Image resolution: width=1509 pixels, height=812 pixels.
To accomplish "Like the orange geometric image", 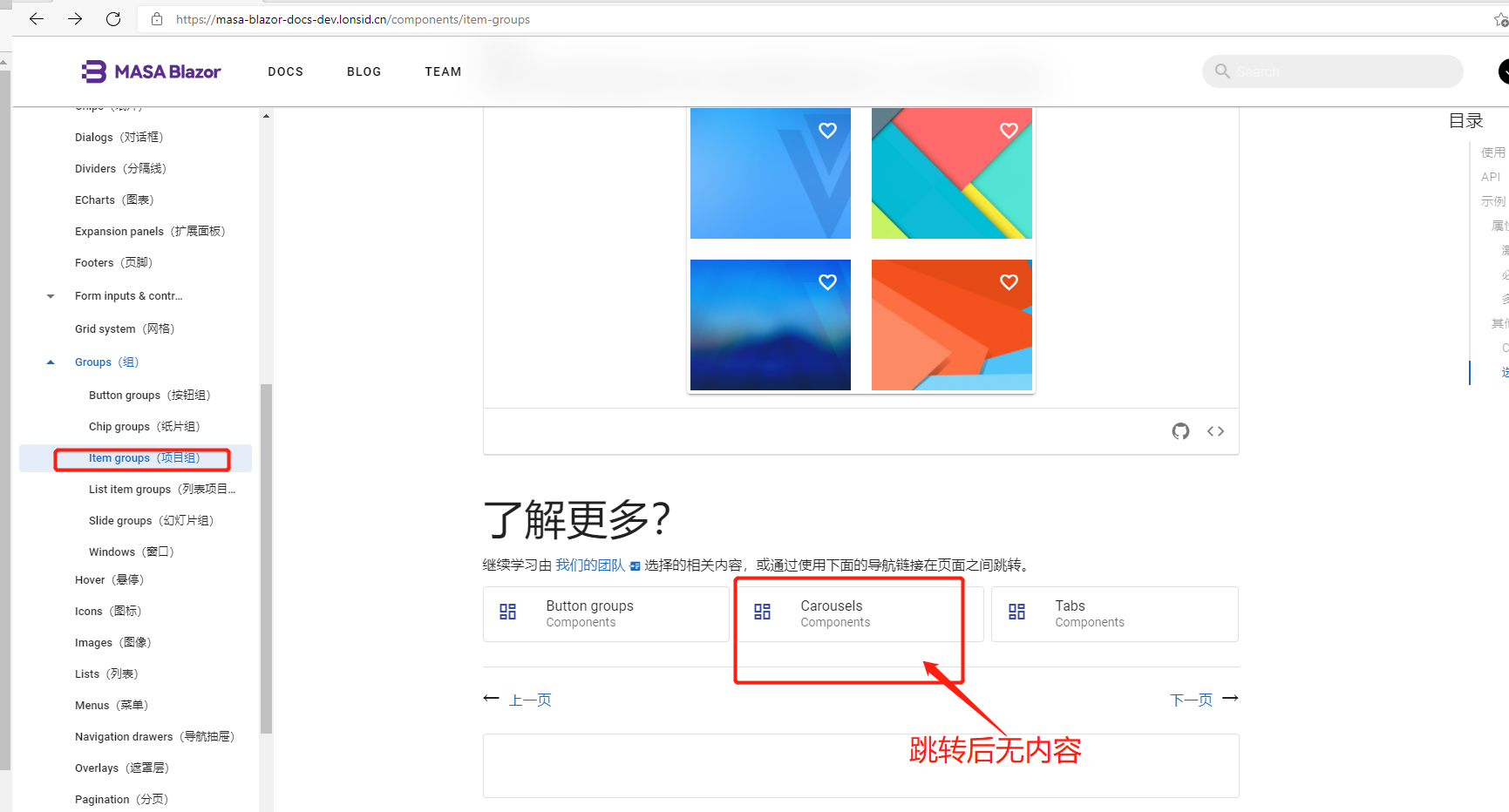I will pos(1009,282).
